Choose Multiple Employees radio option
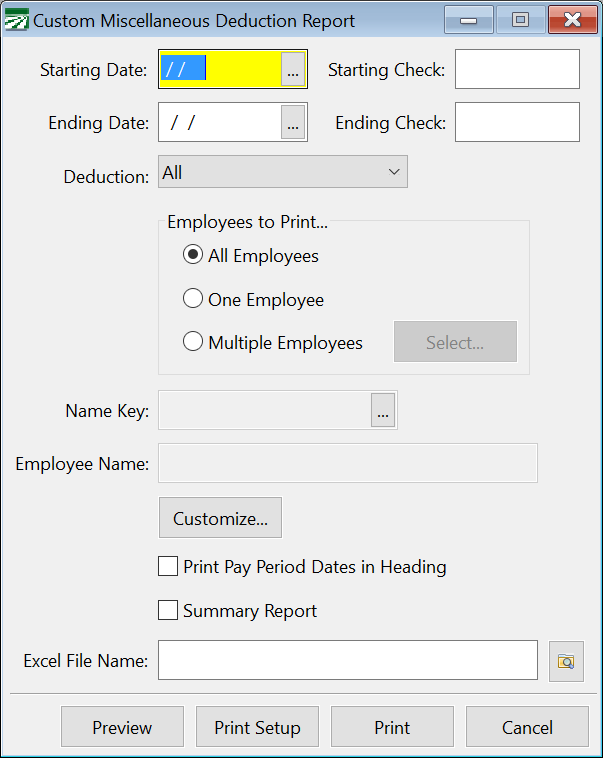The height and width of the screenshot is (758, 603). [x=192, y=342]
